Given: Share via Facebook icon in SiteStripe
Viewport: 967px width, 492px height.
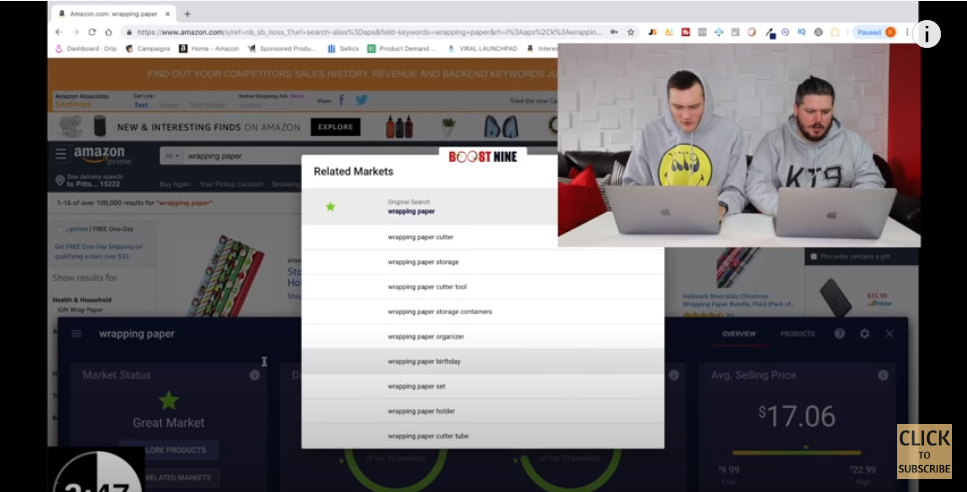Looking at the screenshot, I should click(342, 100).
